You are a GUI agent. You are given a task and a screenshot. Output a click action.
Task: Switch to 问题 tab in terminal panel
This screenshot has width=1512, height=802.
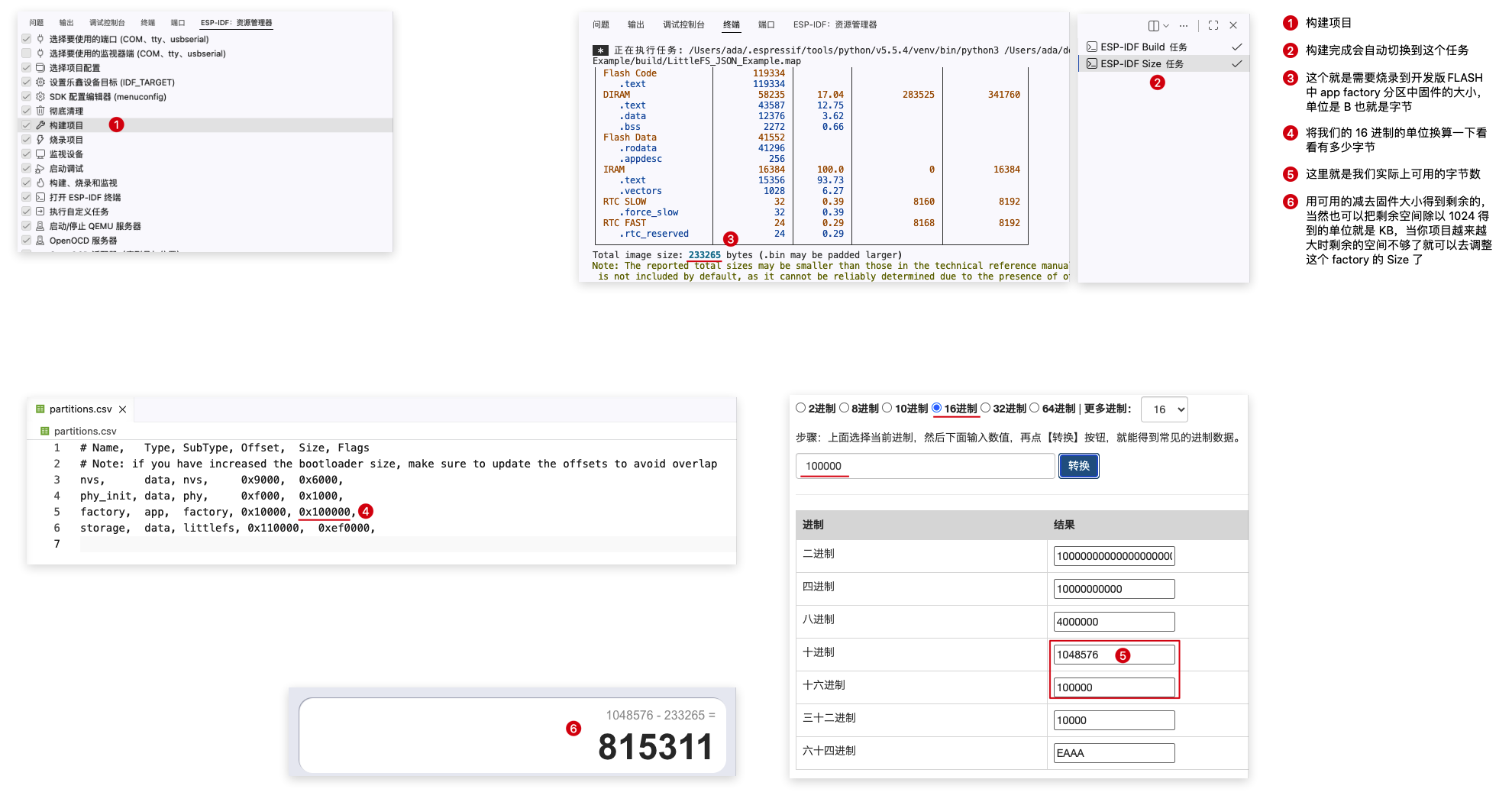tap(601, 24)
